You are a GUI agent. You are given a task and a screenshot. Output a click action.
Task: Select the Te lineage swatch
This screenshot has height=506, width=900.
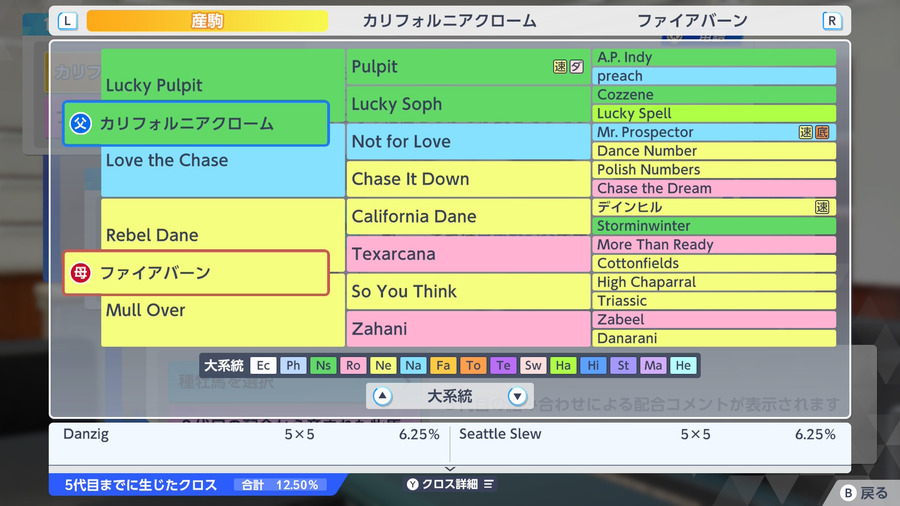[x=503, y=365]
